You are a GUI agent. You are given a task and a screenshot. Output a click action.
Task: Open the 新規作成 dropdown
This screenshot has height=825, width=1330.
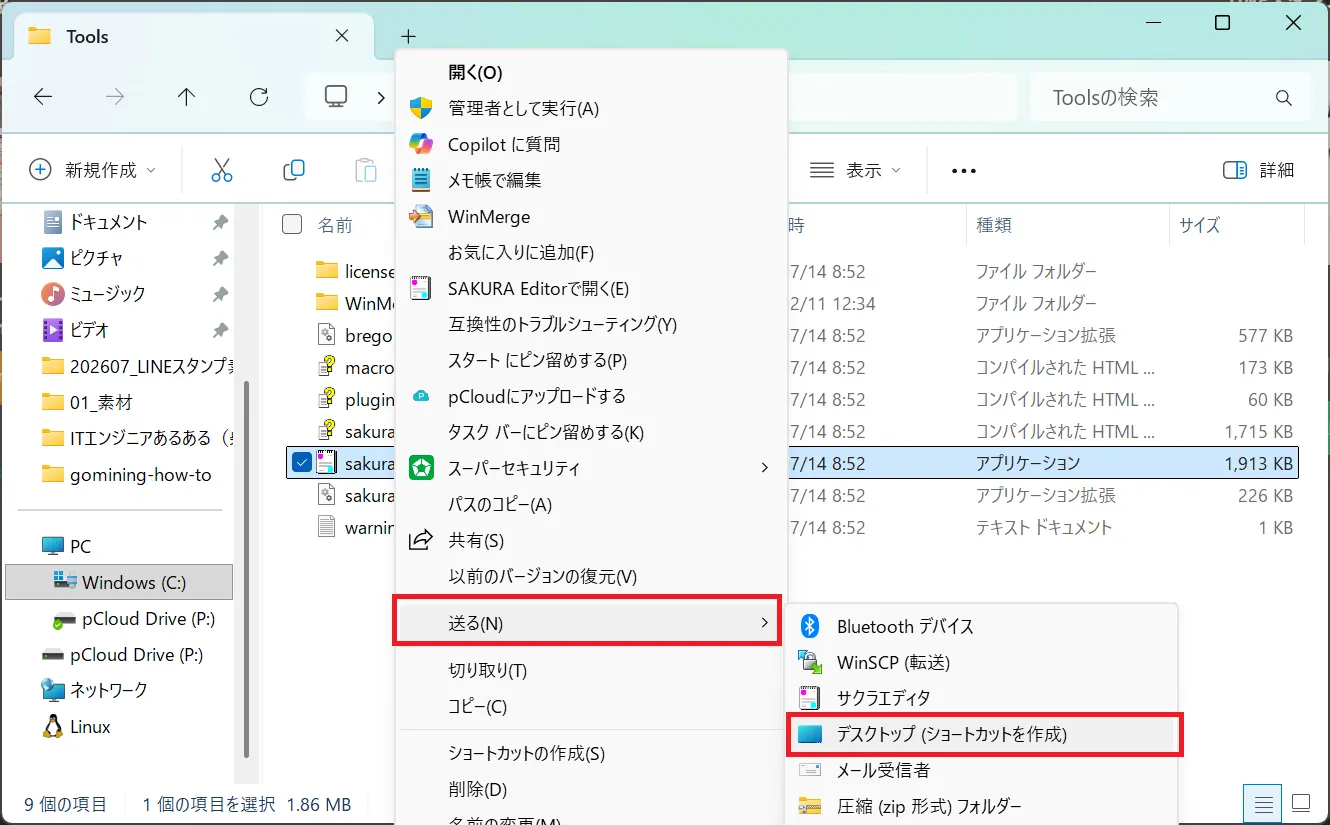[x=93, y=170]
